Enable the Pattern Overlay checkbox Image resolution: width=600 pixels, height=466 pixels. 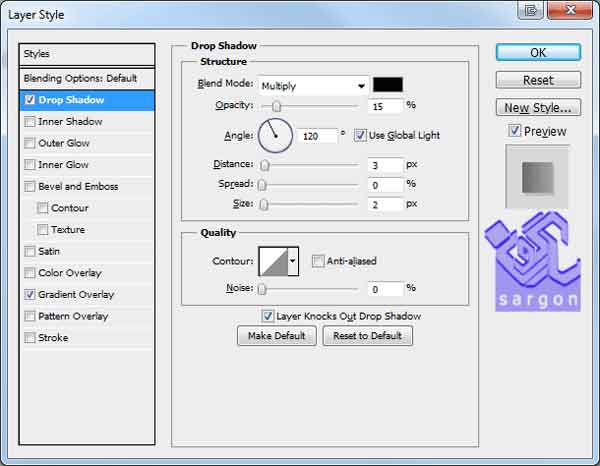tap(29, 316)
